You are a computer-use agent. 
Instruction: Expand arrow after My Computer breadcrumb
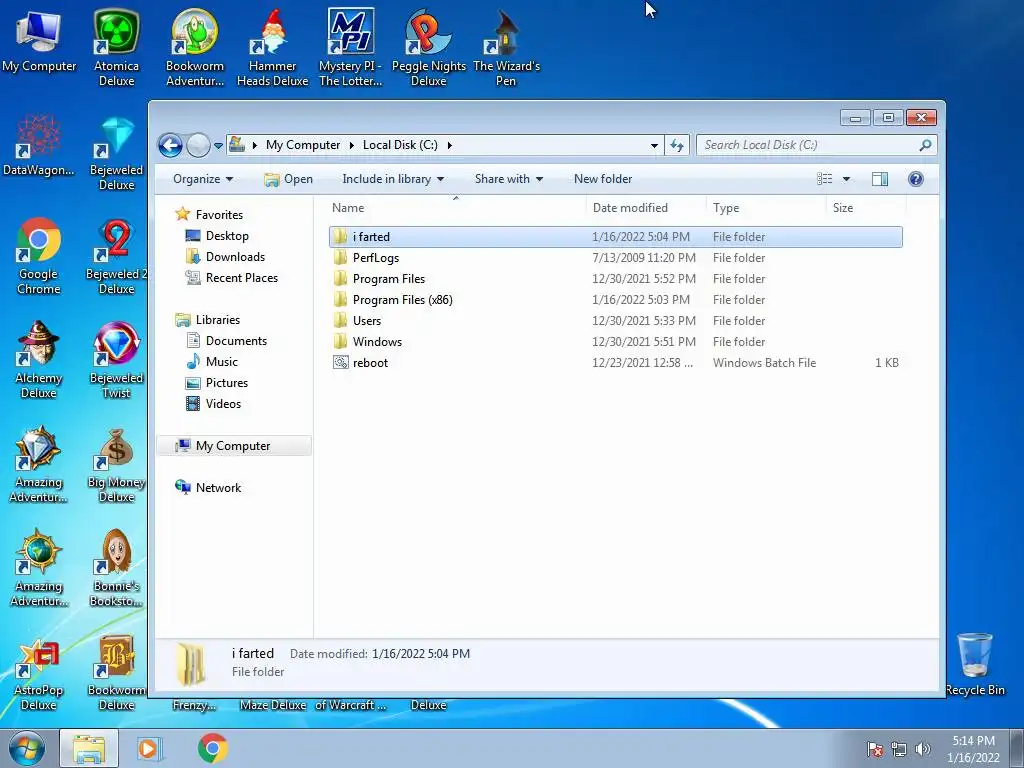[x=351, y=145]
